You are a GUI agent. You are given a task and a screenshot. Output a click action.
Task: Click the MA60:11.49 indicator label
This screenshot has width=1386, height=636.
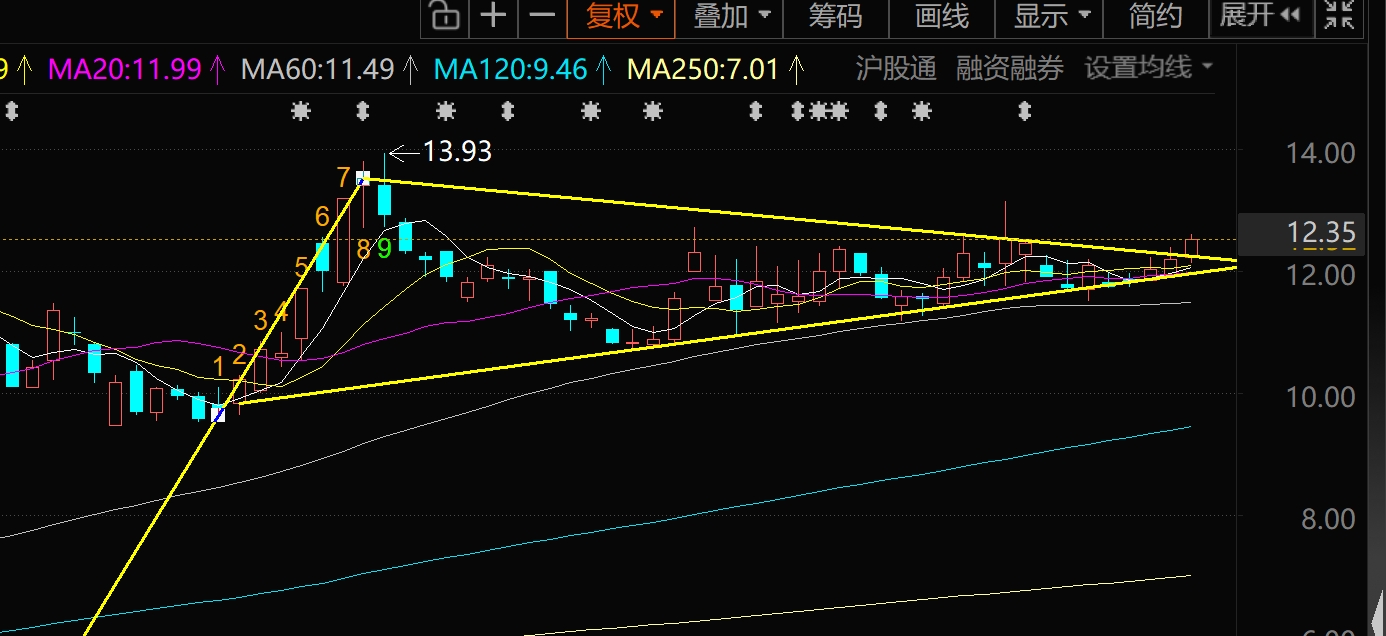(x=318, y=69)
